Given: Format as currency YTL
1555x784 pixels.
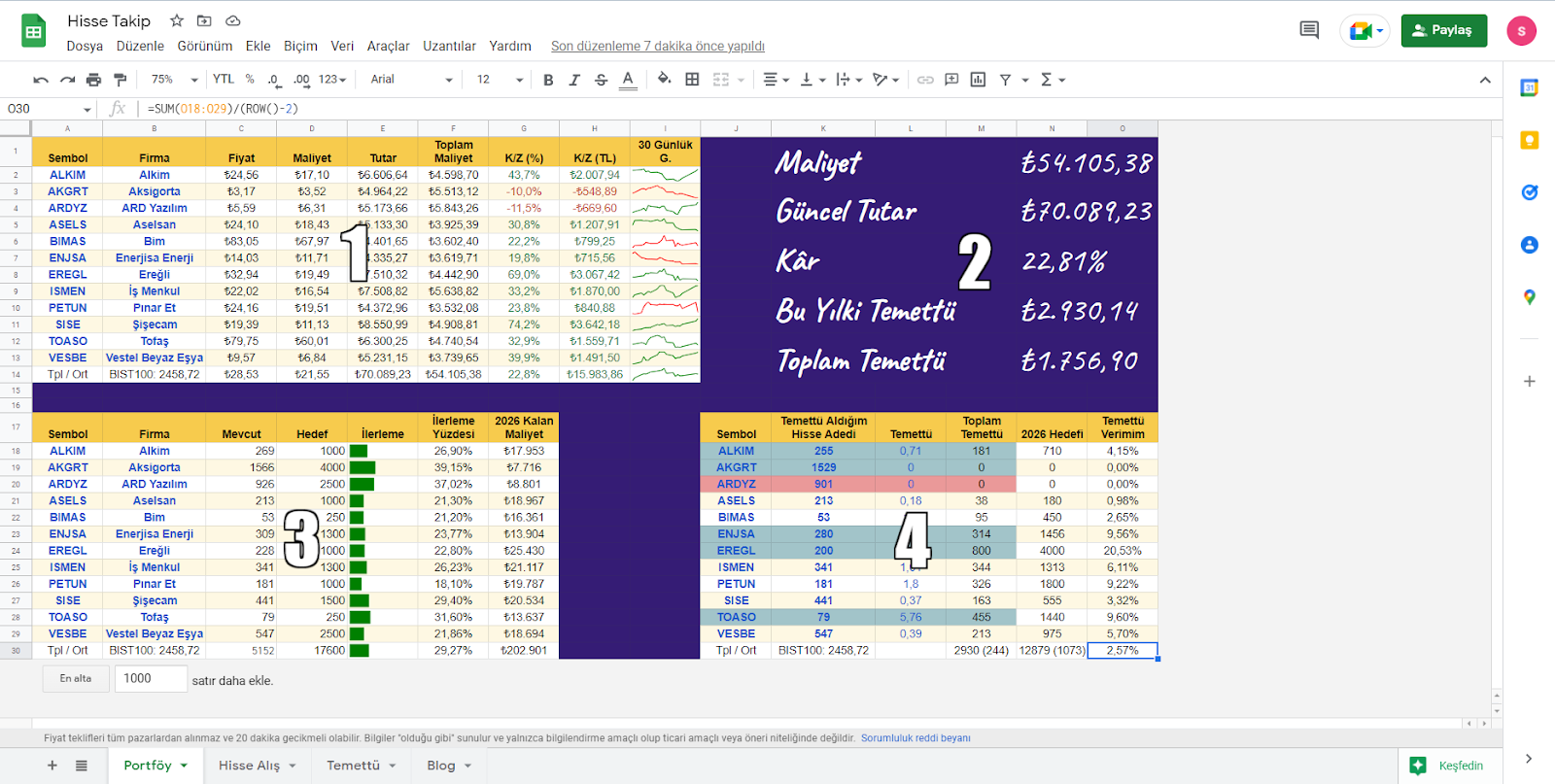Looking at the screenshot, I should click(x=224, y=80).
